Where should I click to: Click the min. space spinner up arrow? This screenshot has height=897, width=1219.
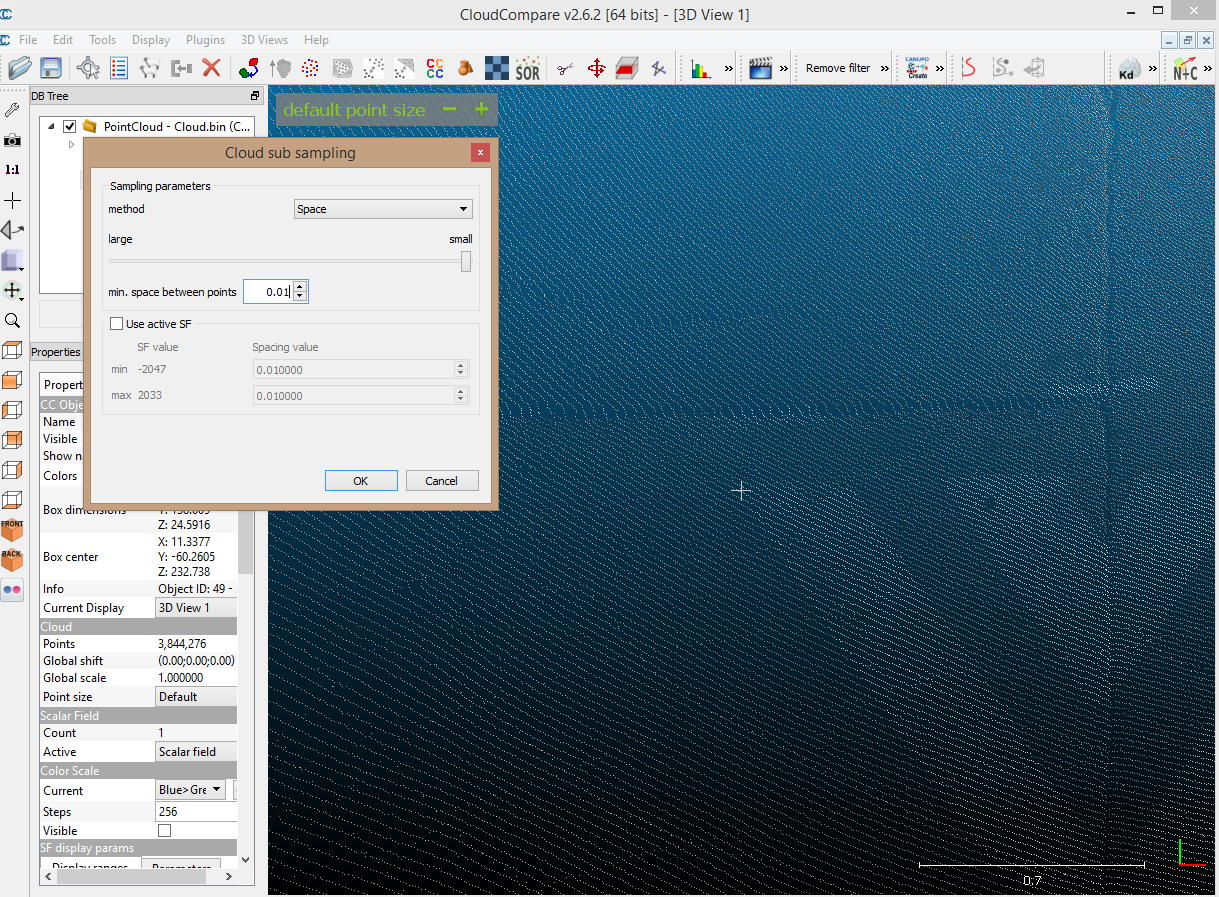pos(300,287)
